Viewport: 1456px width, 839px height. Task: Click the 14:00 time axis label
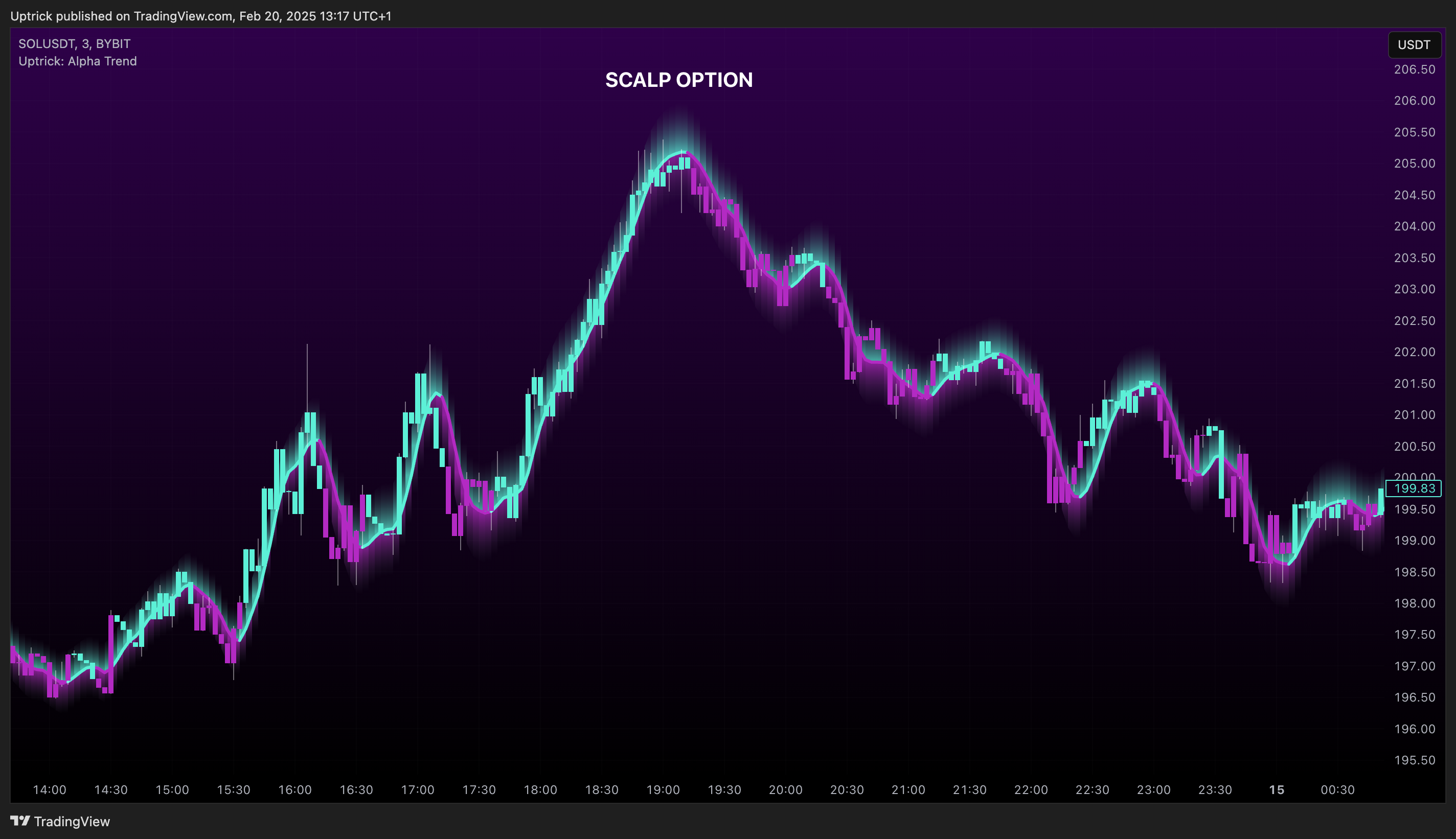point(50,790)
